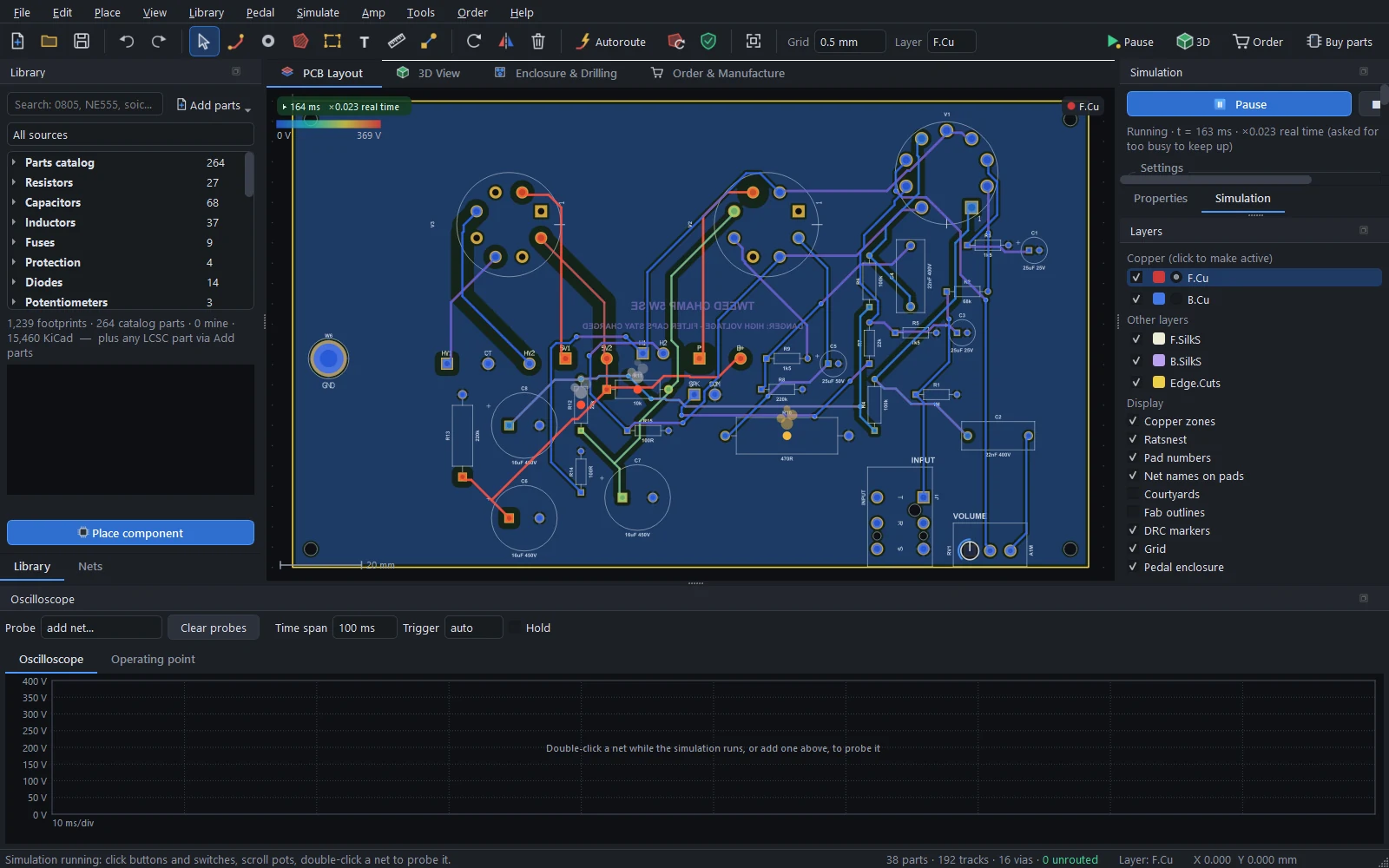This screenshot has height=868, width=1389.
Task: Open a project with the folder icon
Action: point(49,41)
